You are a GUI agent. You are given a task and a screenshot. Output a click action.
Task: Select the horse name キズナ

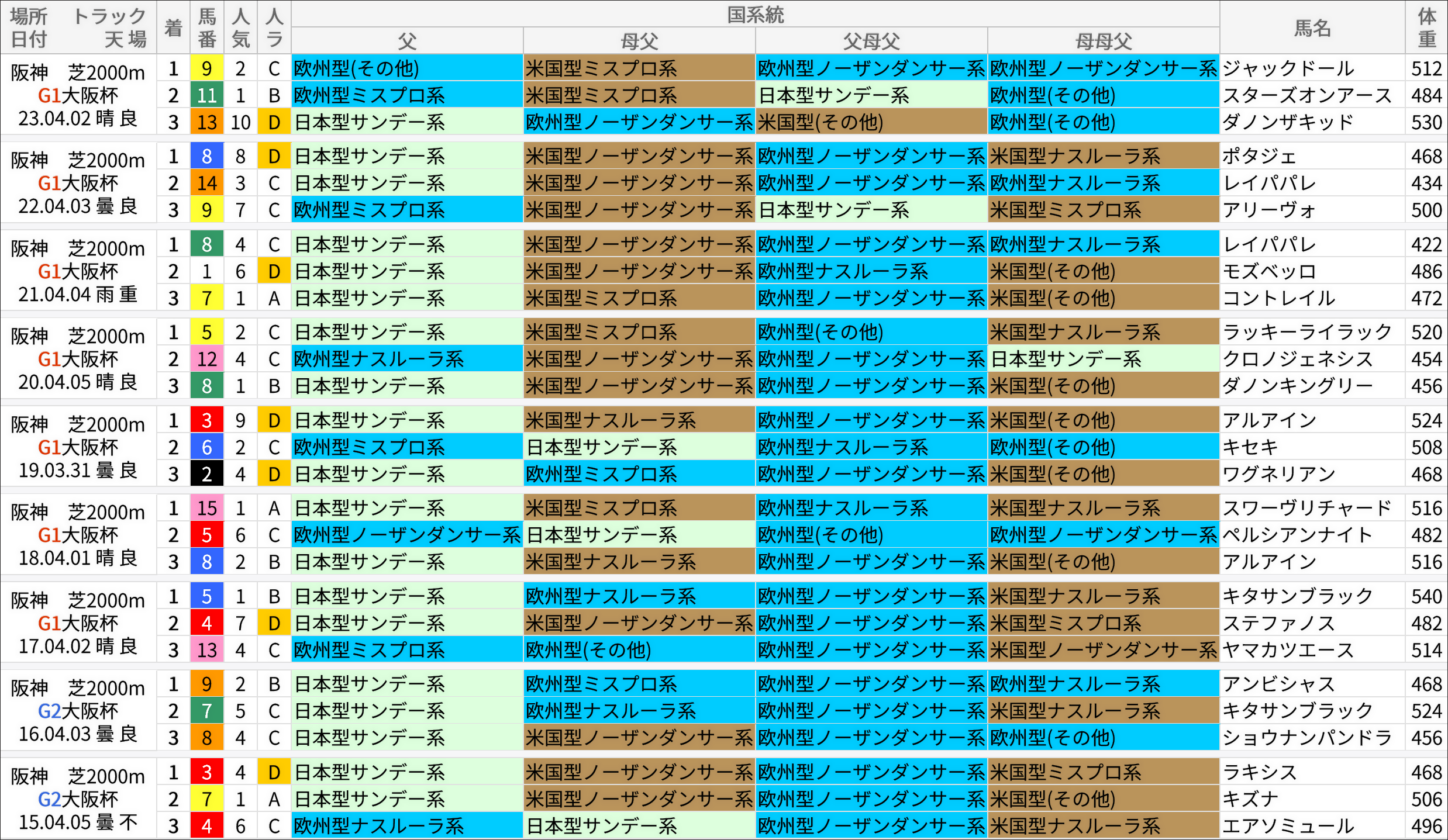[1250, 800]
